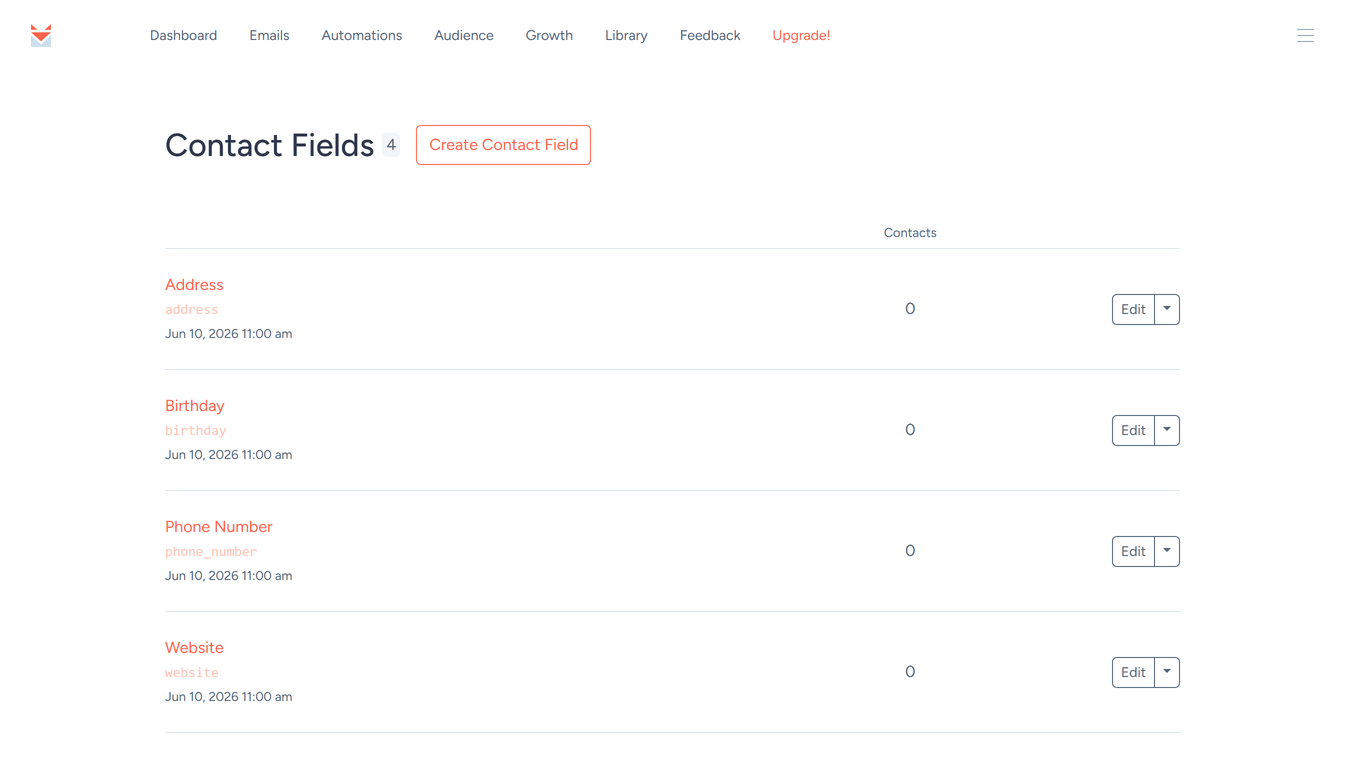Click the Address row creation date
The width and height of the screenshot is (1360, 772).
[228, 334]
